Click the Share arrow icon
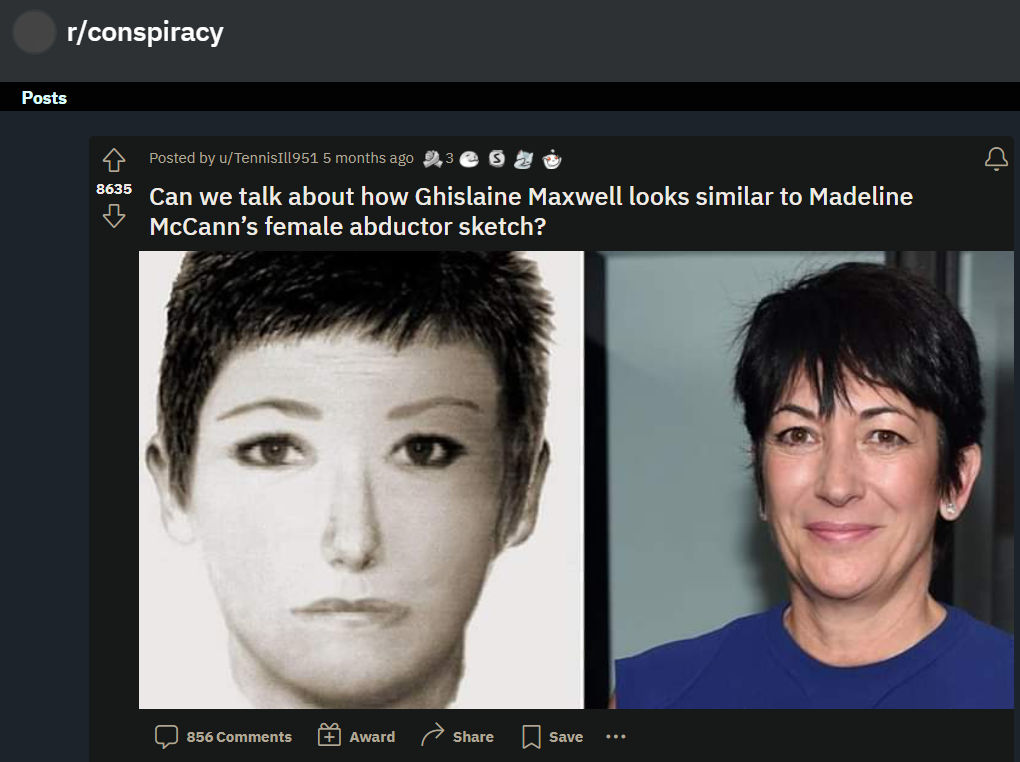Image resolution: width=1020 pixels, height=762 pixels. (433, 735)
